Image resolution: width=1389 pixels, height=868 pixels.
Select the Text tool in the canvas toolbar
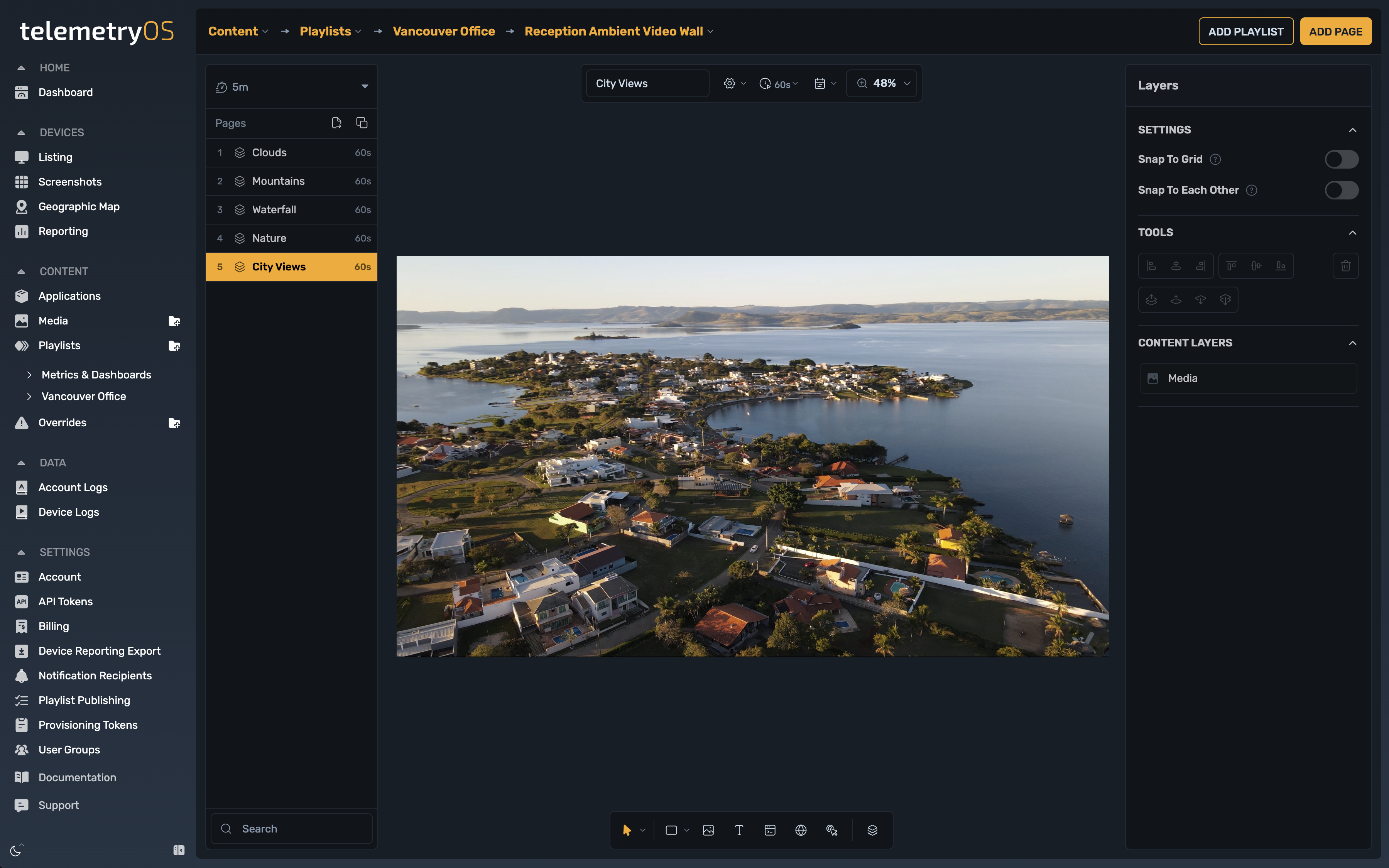(739, 829)
